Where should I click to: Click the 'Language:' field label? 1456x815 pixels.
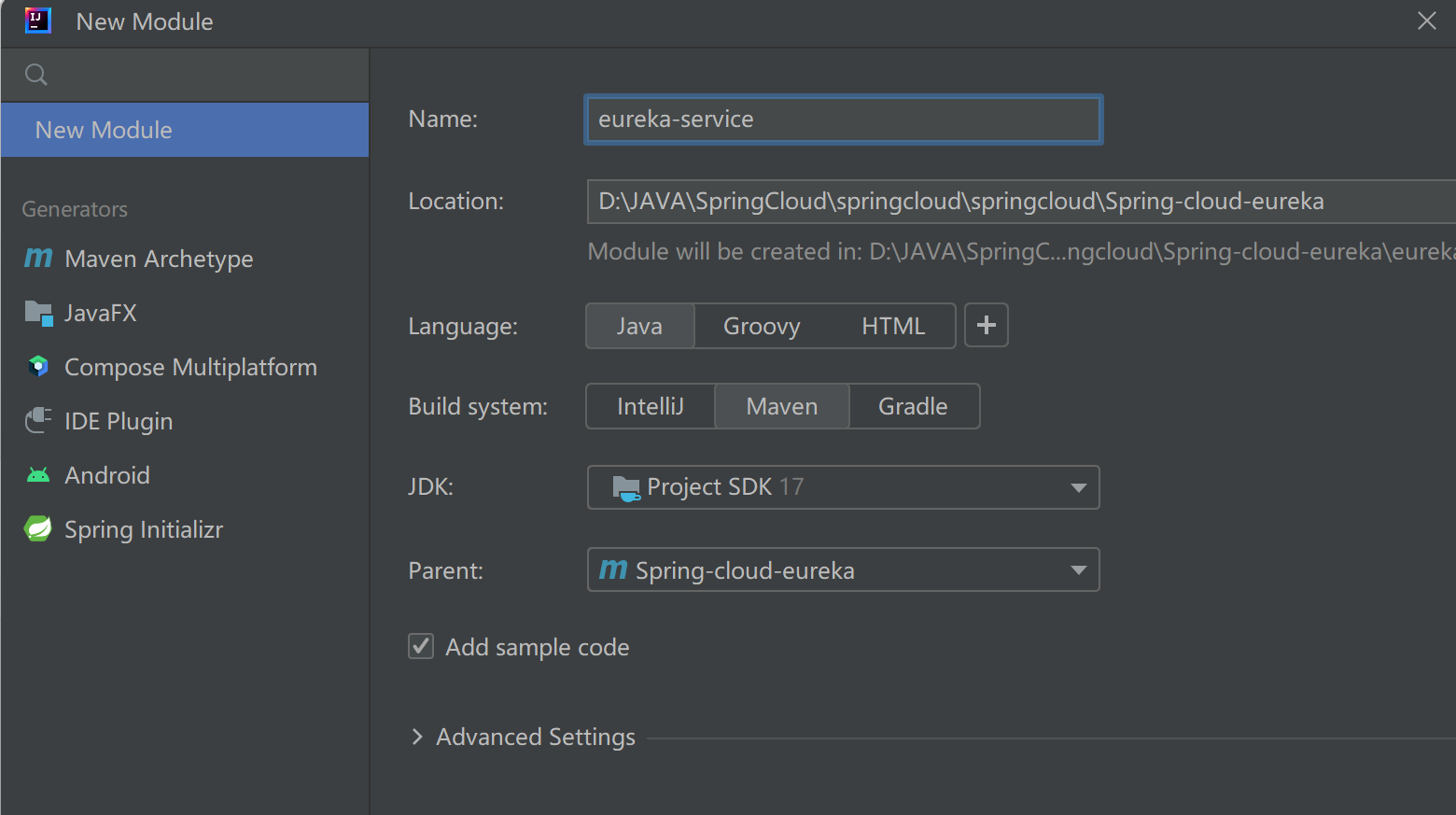pyautogui.click(x=463, y=326)
